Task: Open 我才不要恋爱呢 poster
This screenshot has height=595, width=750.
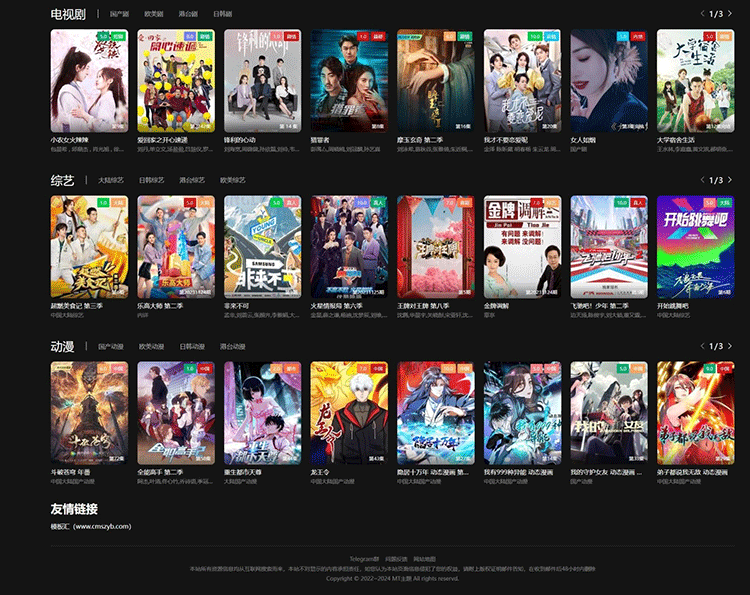Action: click(522, 80)
